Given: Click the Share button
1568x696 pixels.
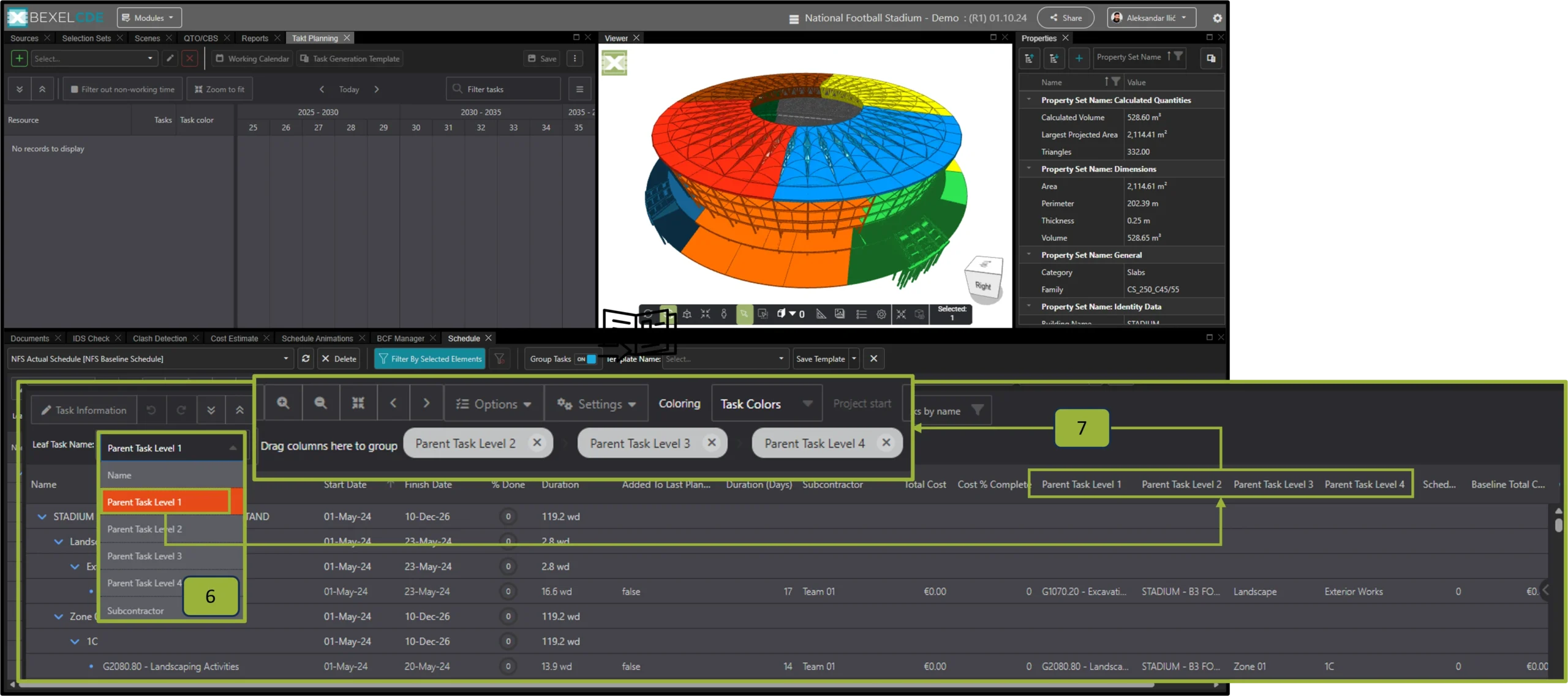Looking at the screenshot, I should pyautogui.click(x=1066, y=18).
